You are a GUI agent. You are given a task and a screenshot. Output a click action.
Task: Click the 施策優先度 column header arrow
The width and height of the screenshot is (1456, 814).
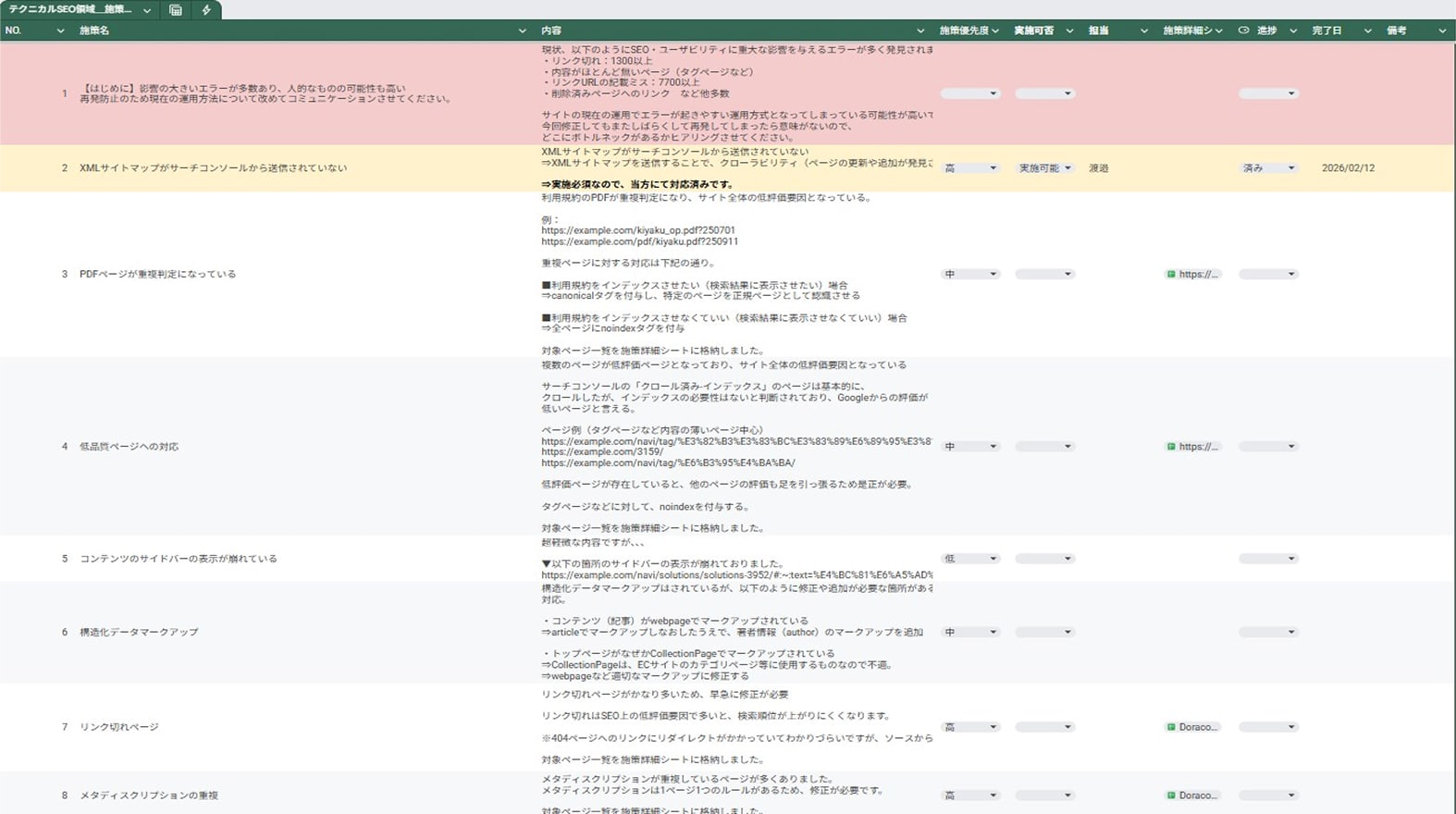pos(995,31)
